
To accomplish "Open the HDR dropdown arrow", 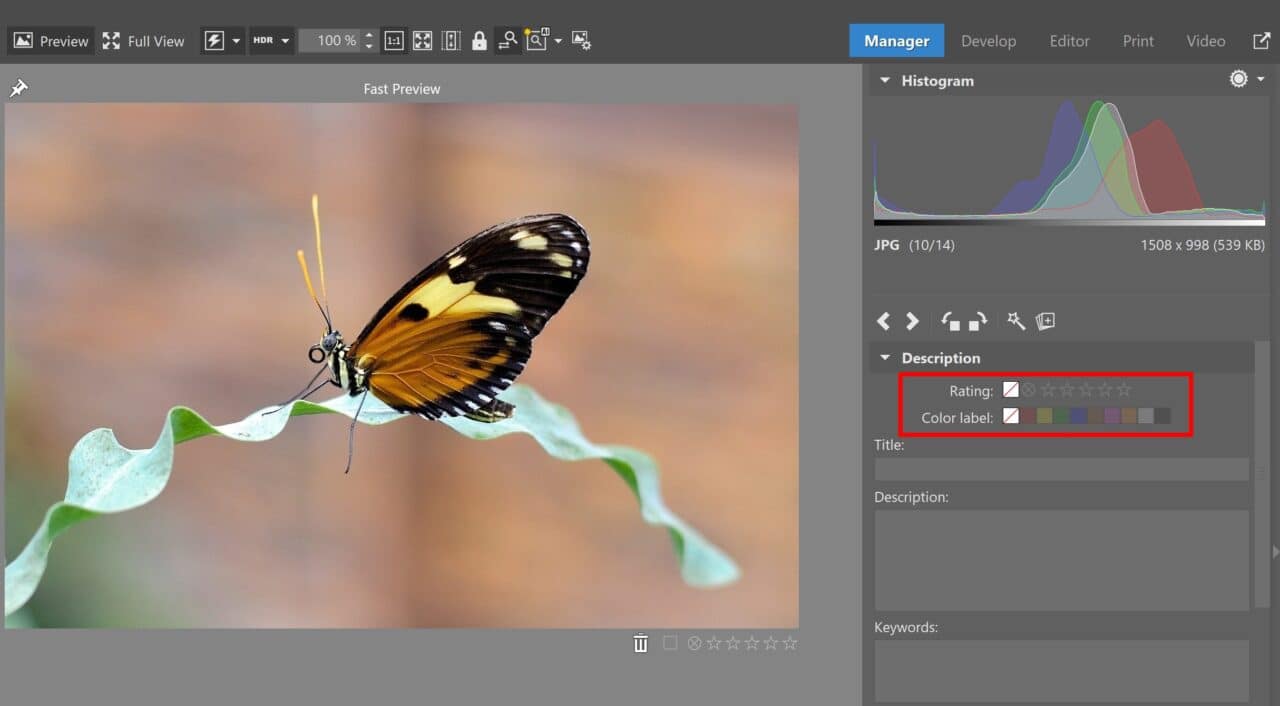I will click(285, 40).
